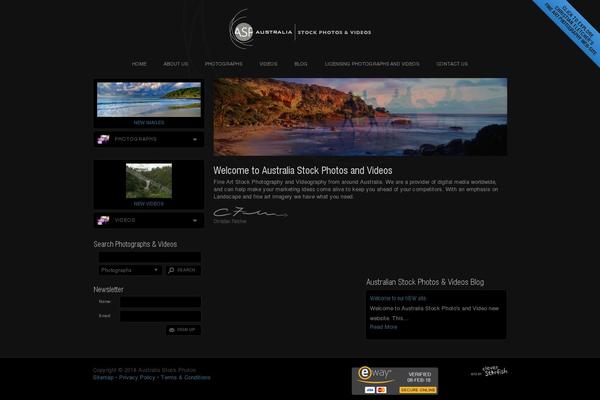Go to About Us page
600x400 pixels.
(x=176, y=64)
